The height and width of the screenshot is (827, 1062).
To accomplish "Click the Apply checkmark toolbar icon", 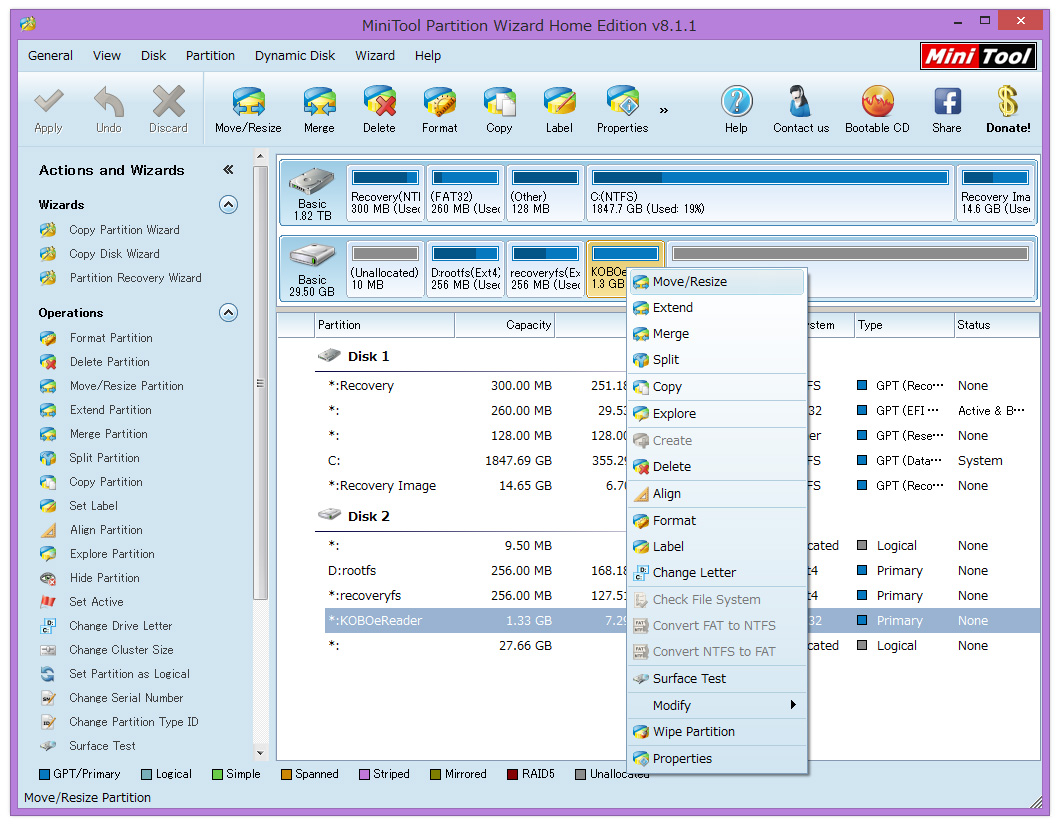I will [x=48, y=110].
